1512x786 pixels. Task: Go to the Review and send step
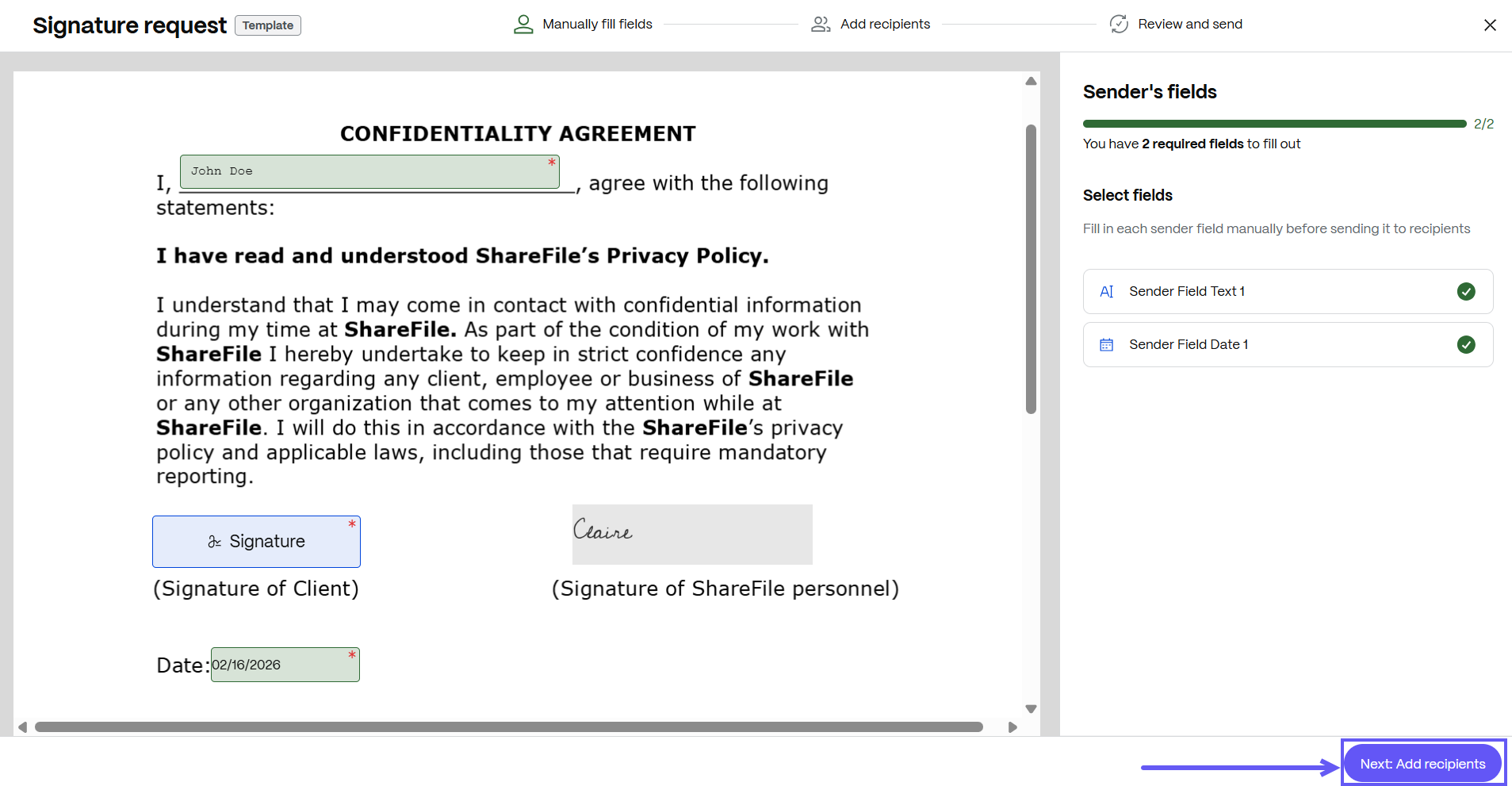point(1189,25)
